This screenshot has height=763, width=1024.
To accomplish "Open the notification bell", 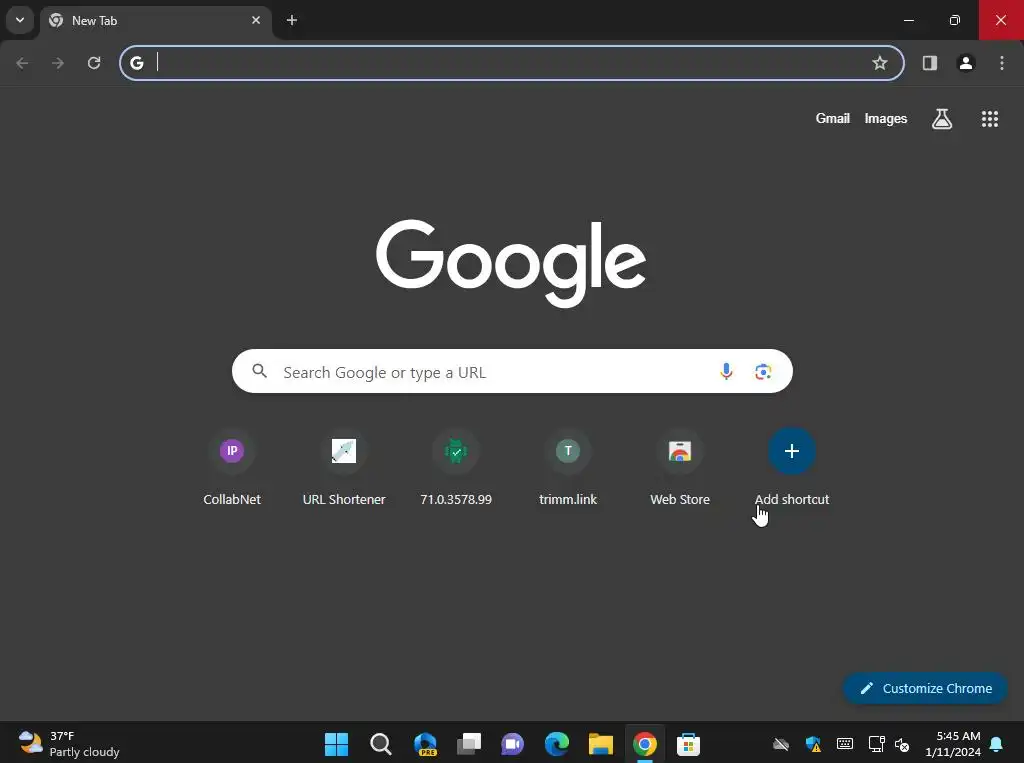I will click(997, 744).
